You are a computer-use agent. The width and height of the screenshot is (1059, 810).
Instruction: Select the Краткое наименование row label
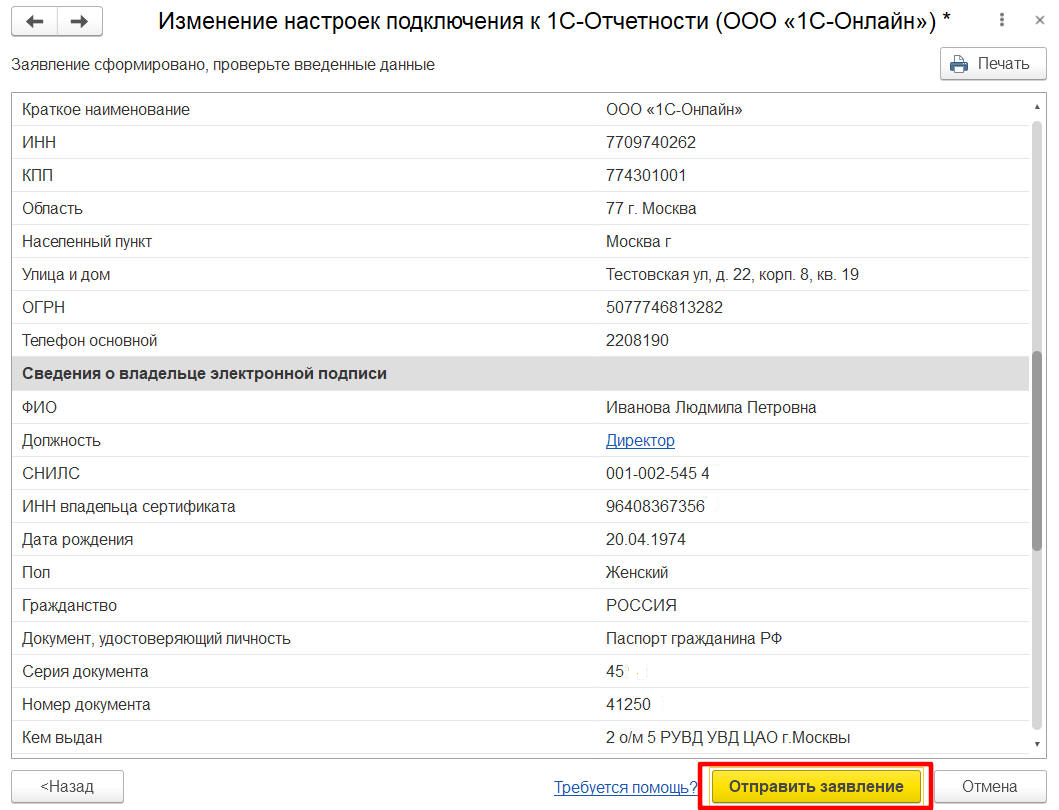point(106,109)
